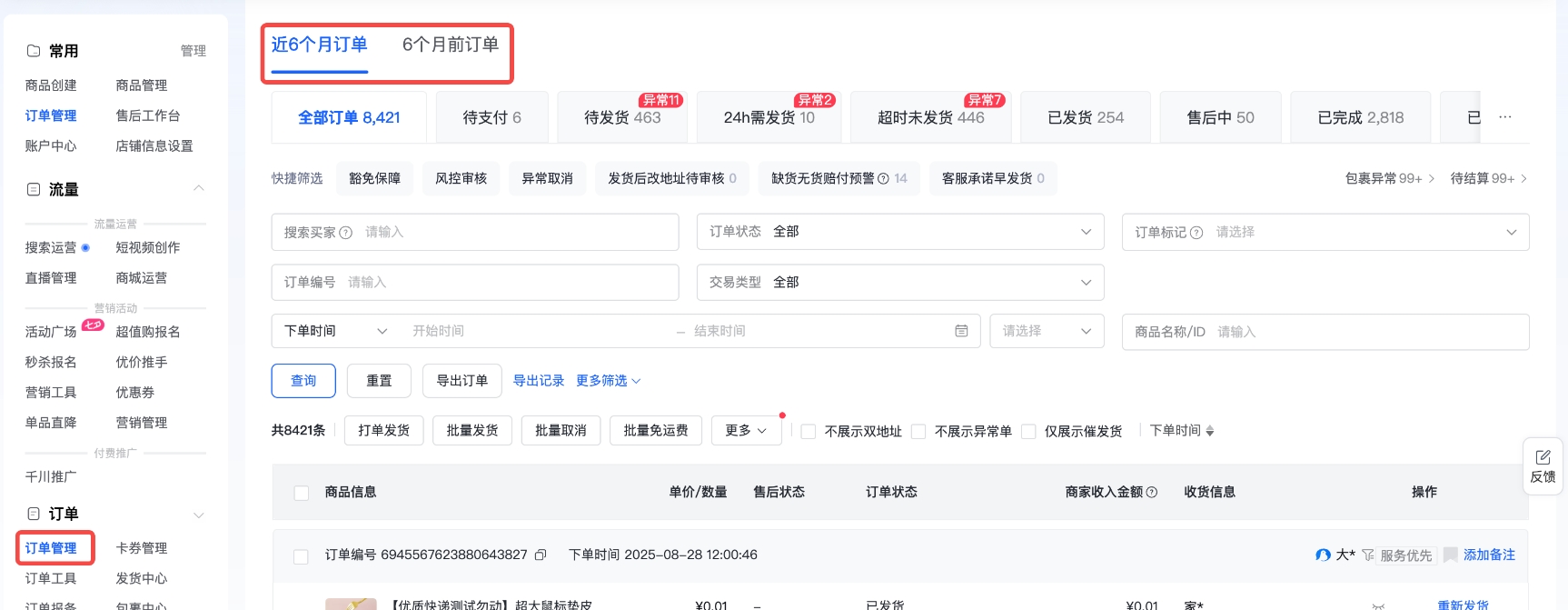Open the 反馈 feedback icon button
Viewport: 1568px width, 610px height.
[1543, 465]
